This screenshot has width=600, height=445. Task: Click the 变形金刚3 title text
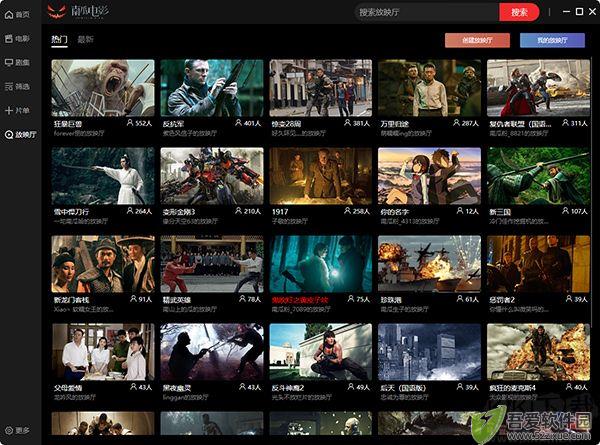click(179, 212)
